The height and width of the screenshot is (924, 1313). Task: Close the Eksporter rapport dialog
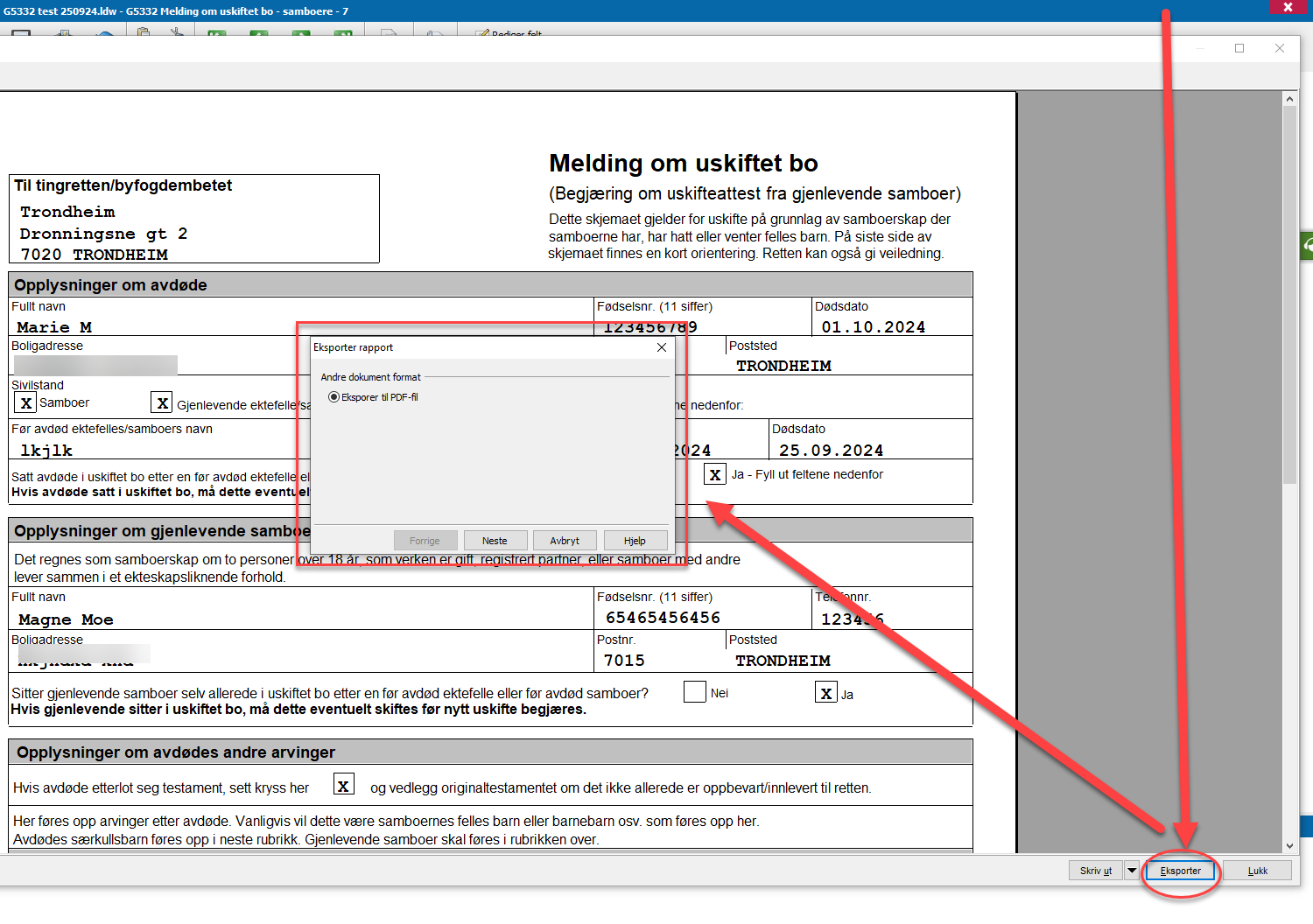click(x=662, y=347)
